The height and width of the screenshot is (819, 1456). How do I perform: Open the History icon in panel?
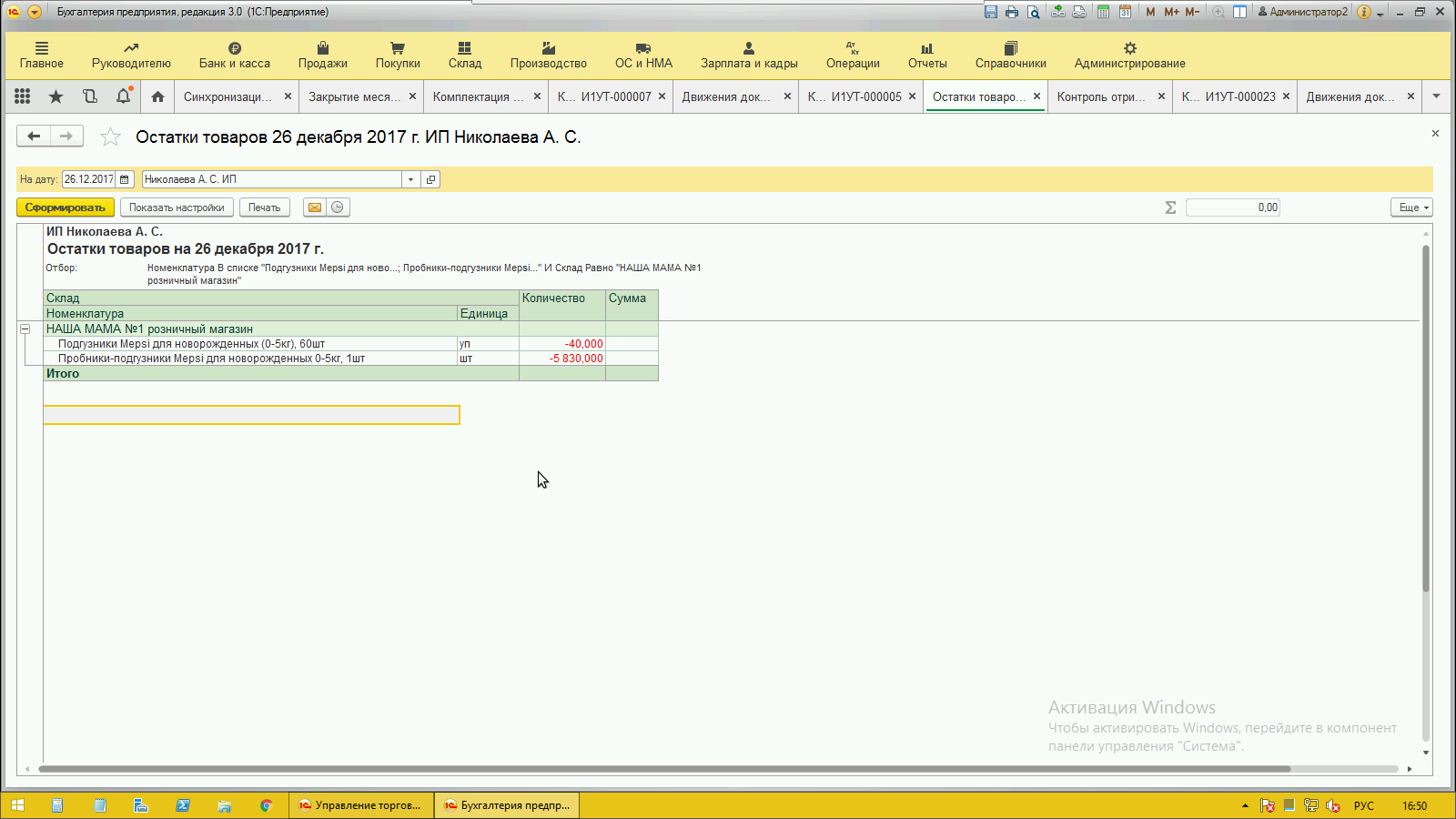click(89, 96)
